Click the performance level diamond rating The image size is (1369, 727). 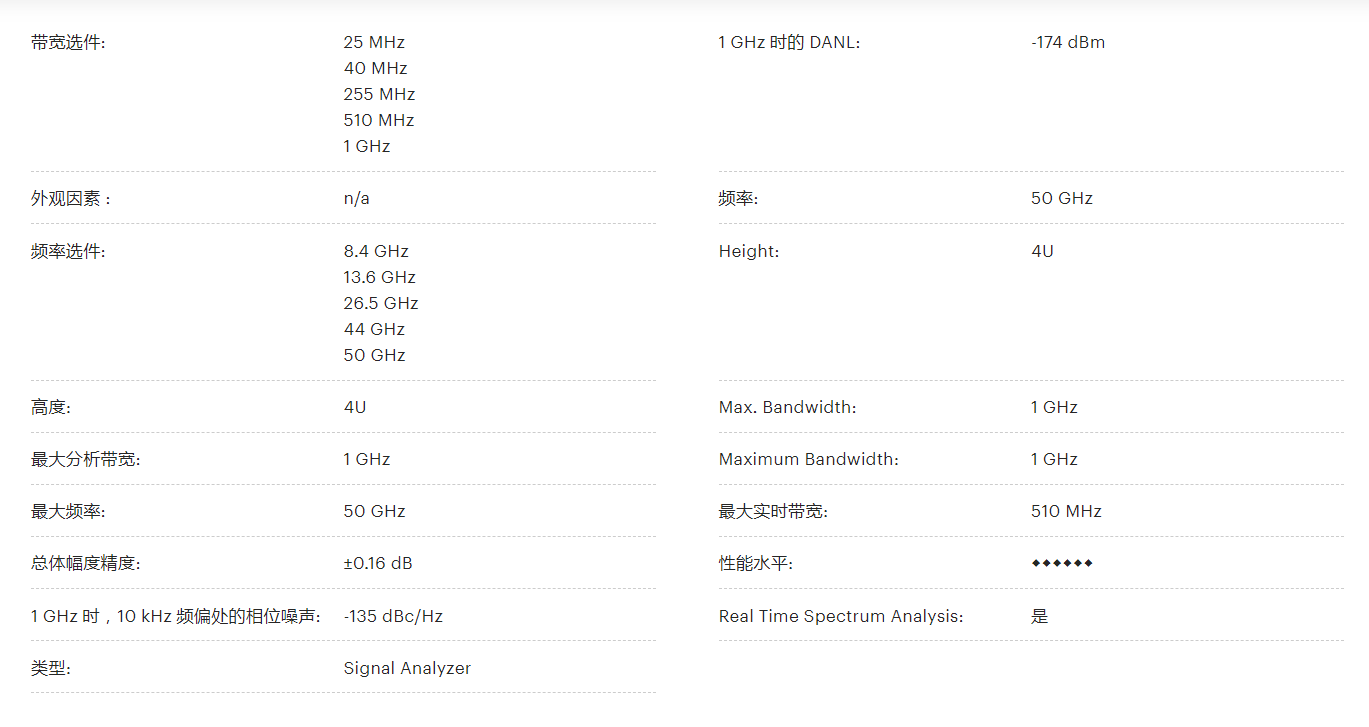click(x=1062, y=563)
